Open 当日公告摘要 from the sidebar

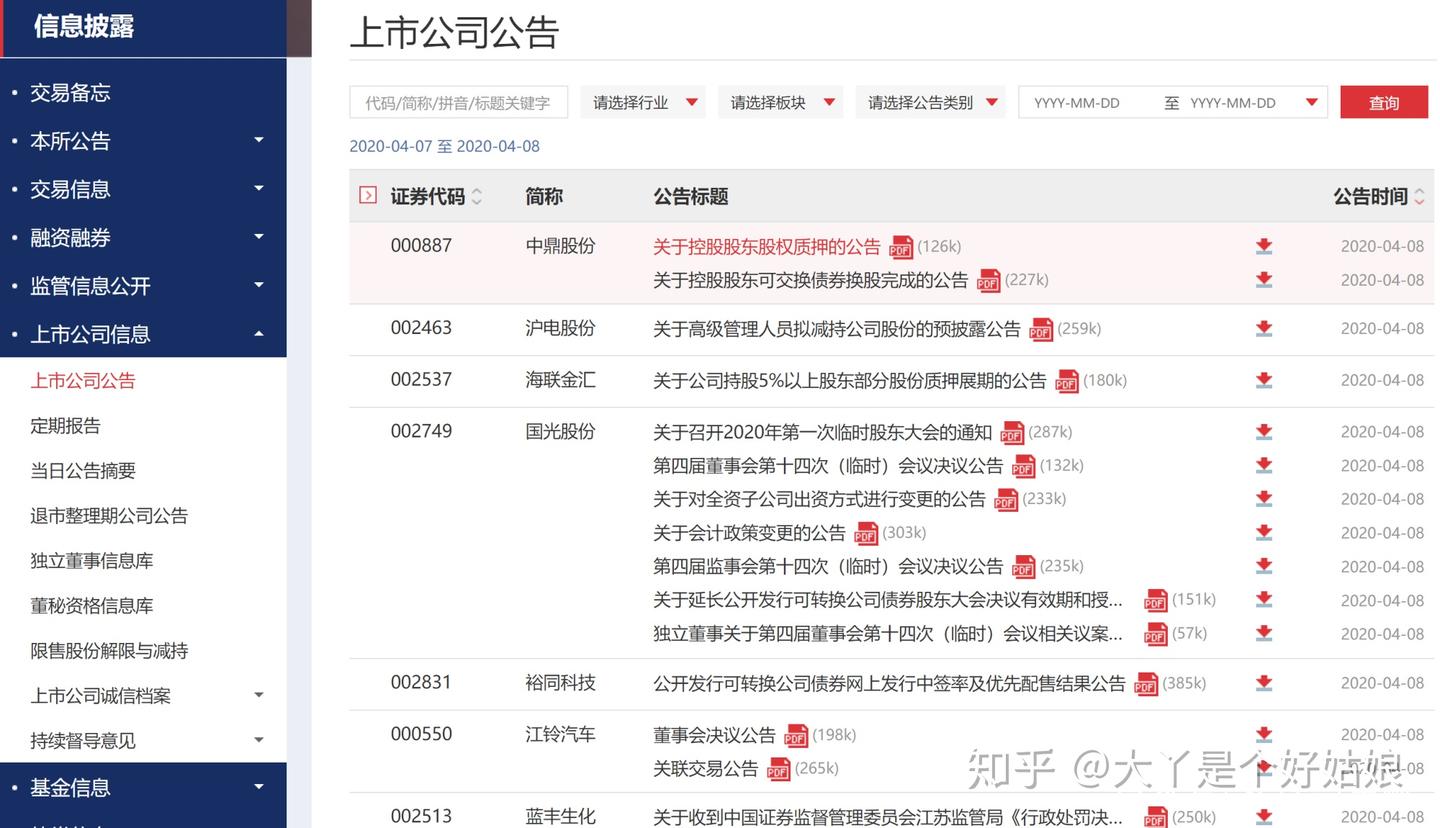(x=83, y=470)
